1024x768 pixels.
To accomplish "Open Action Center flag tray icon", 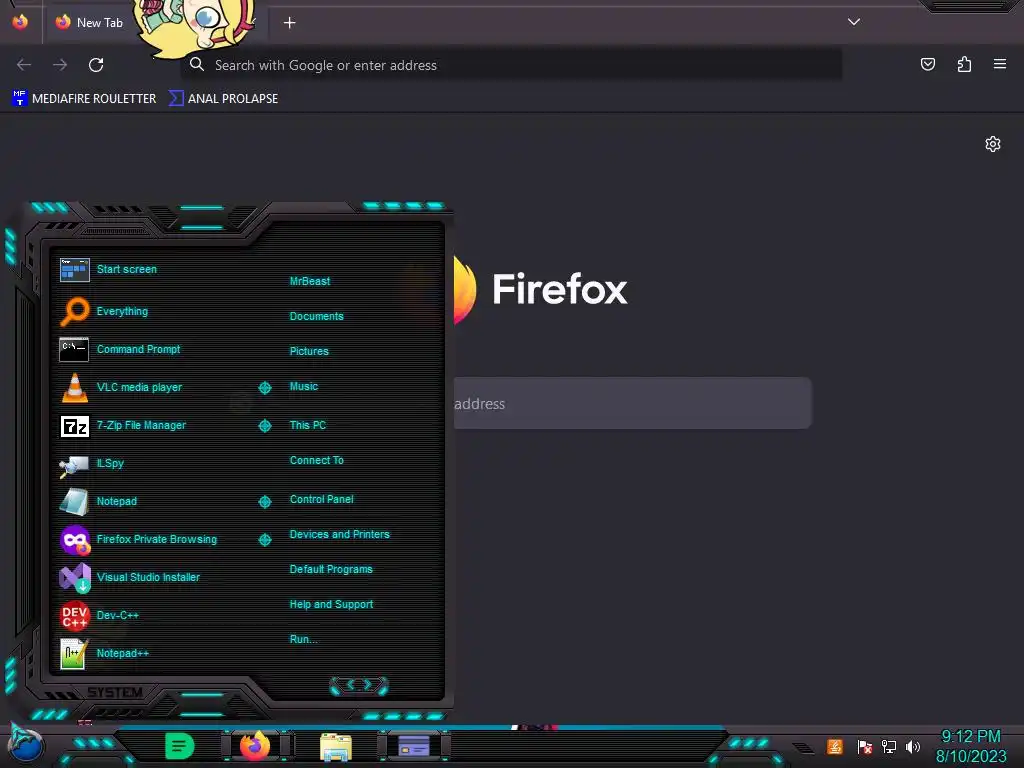I will (864, 746).
